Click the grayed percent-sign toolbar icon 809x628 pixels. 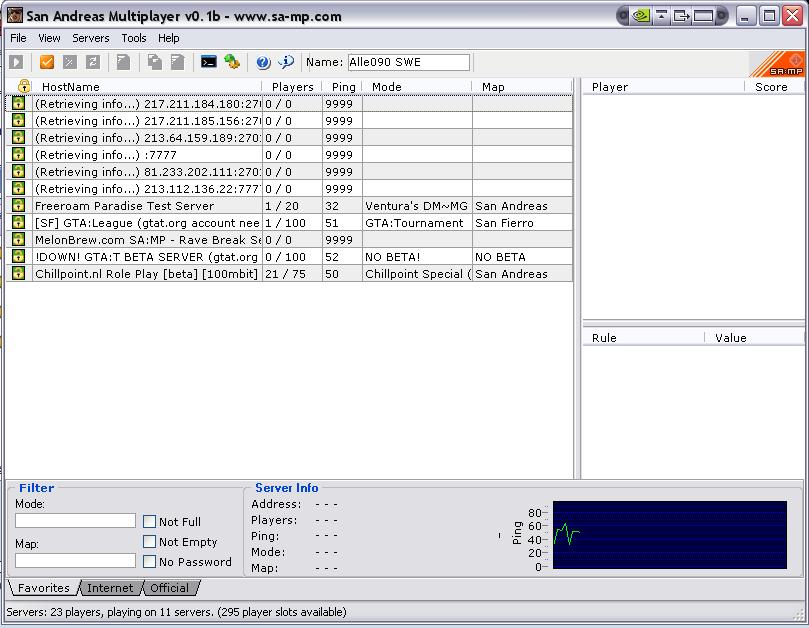click(69, 62)
